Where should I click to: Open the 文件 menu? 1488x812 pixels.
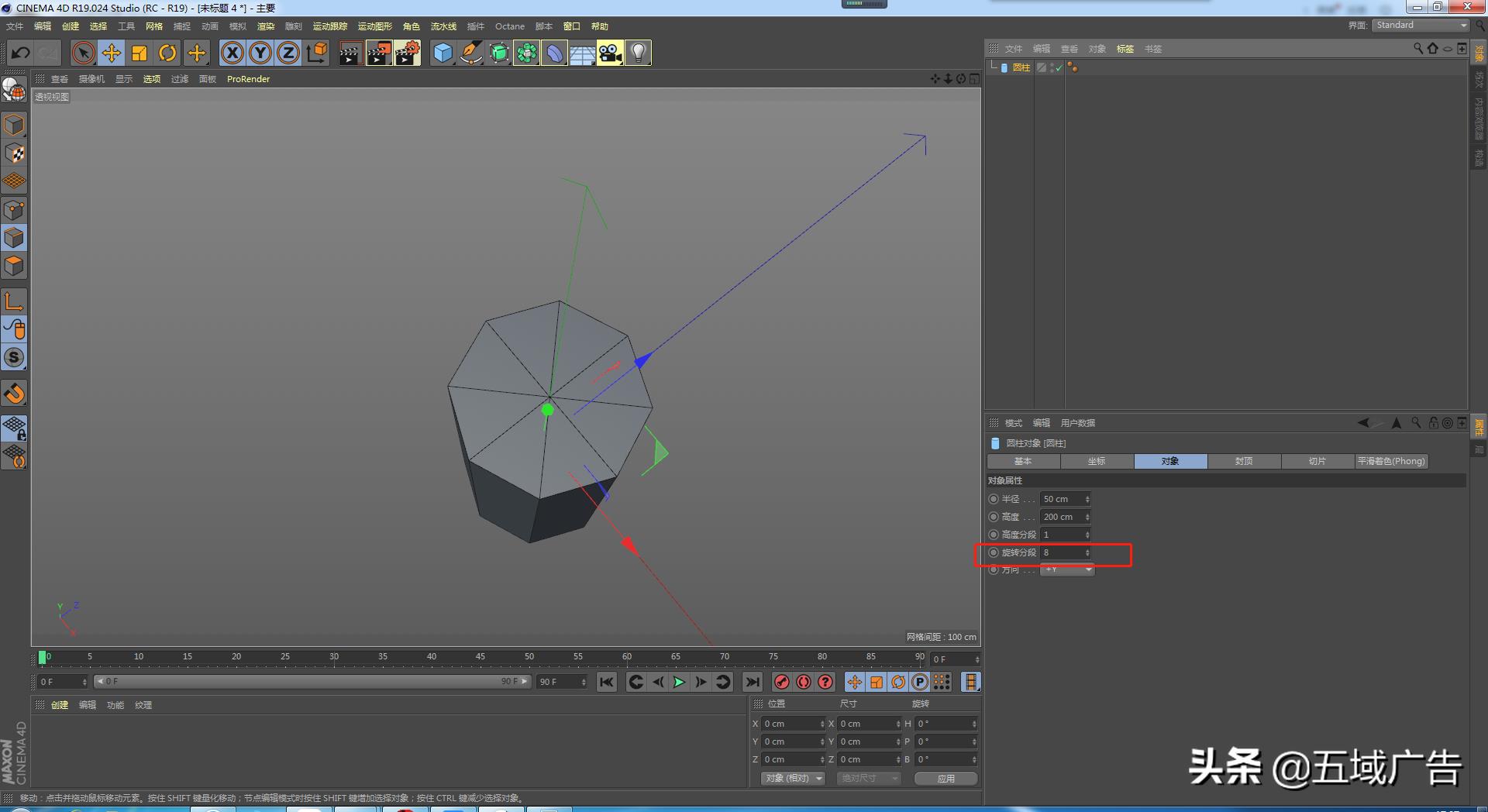click(15, 26)
